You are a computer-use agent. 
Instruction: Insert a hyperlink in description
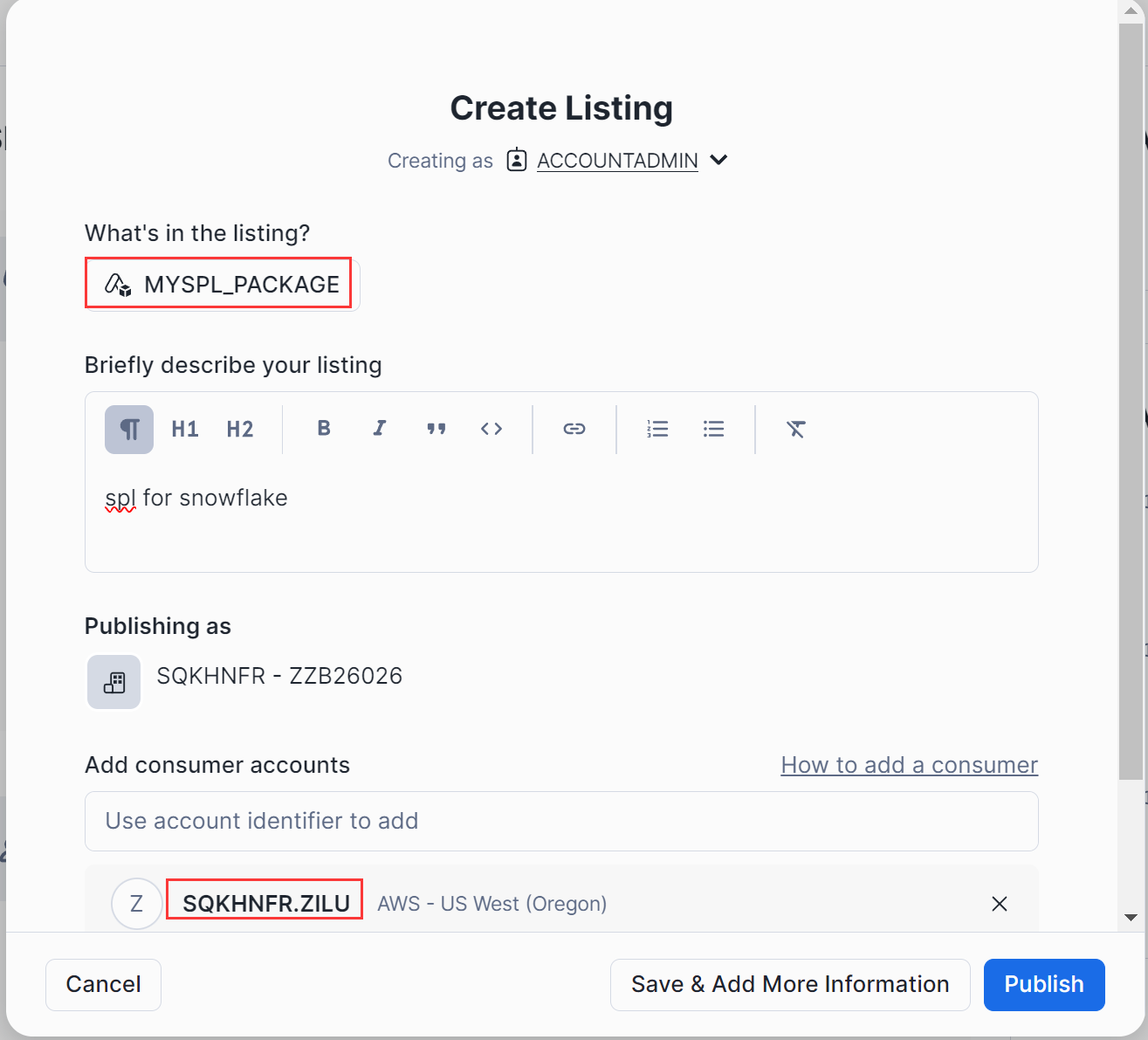[574, 429]
